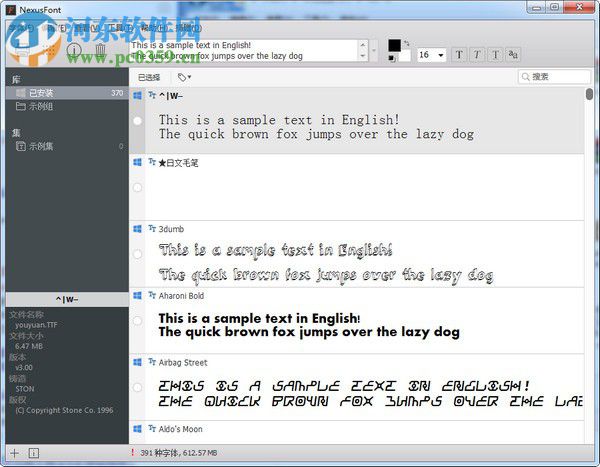Viewport: 600px width, 467px height.
Task: Select the 3dumb font name
Action: click(x=171, y=229)
